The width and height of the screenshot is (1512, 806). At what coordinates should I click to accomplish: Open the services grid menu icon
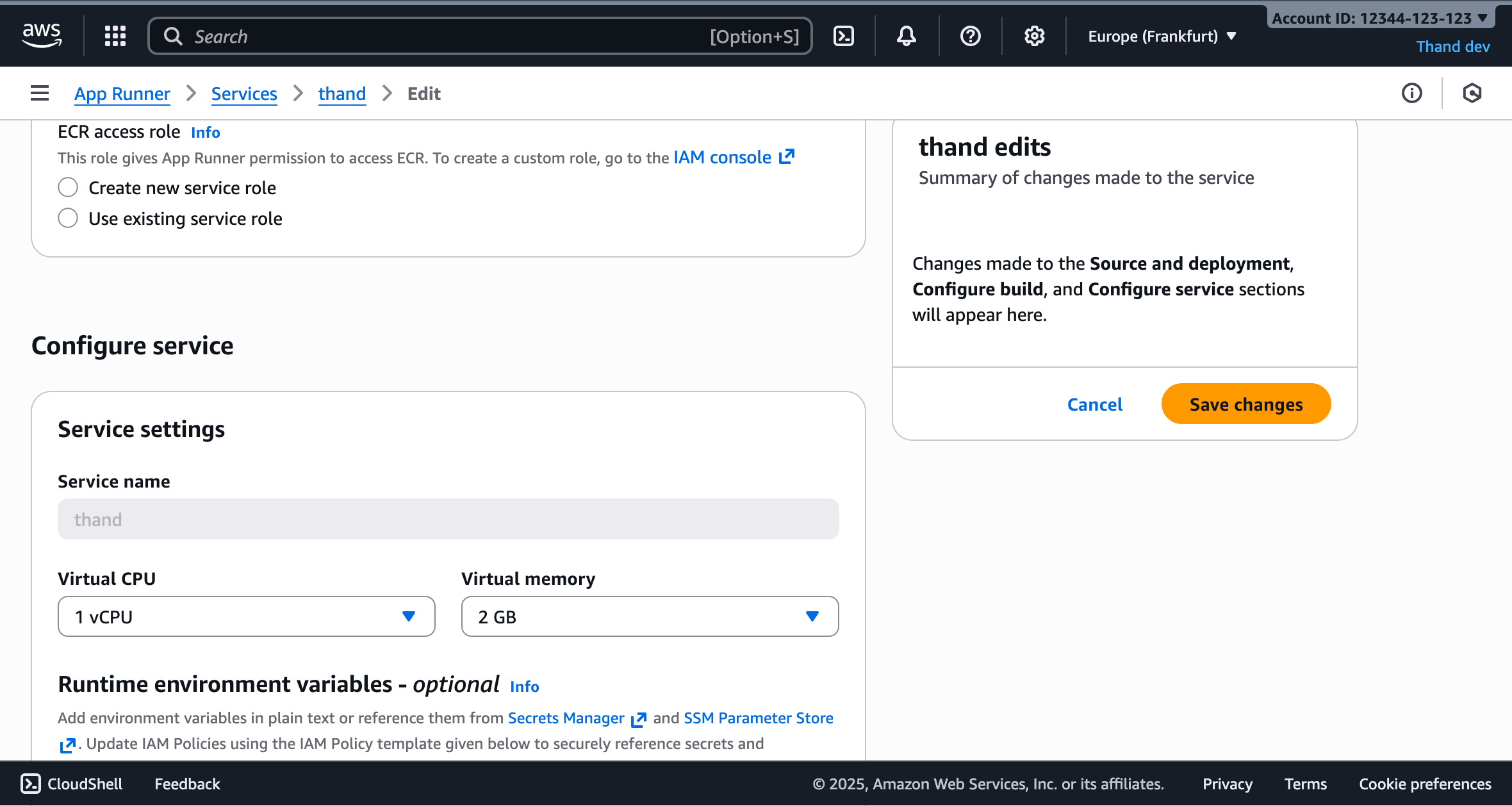pyautogui.click(x=115, y=37)
